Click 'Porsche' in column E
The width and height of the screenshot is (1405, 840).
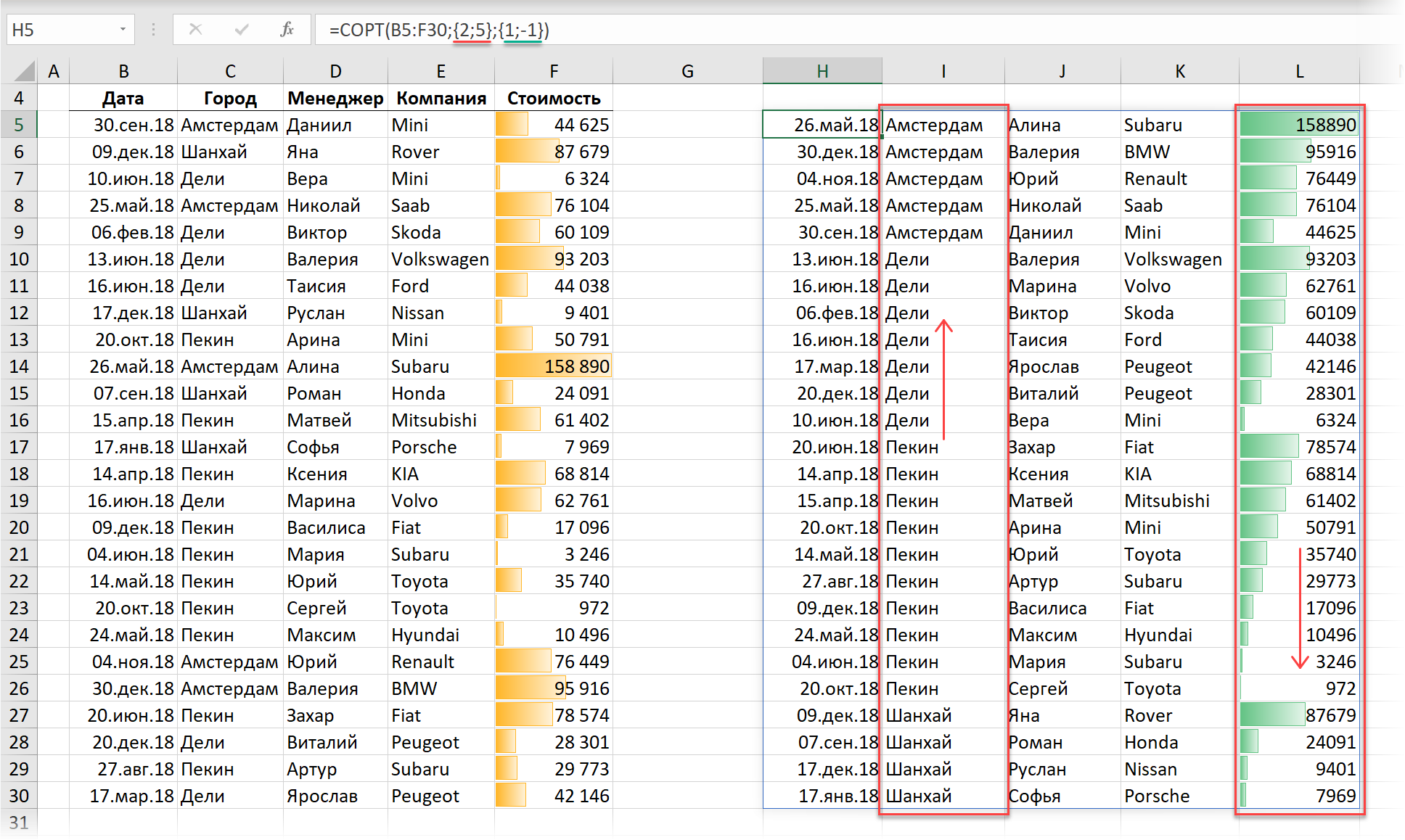pos(441,447)
